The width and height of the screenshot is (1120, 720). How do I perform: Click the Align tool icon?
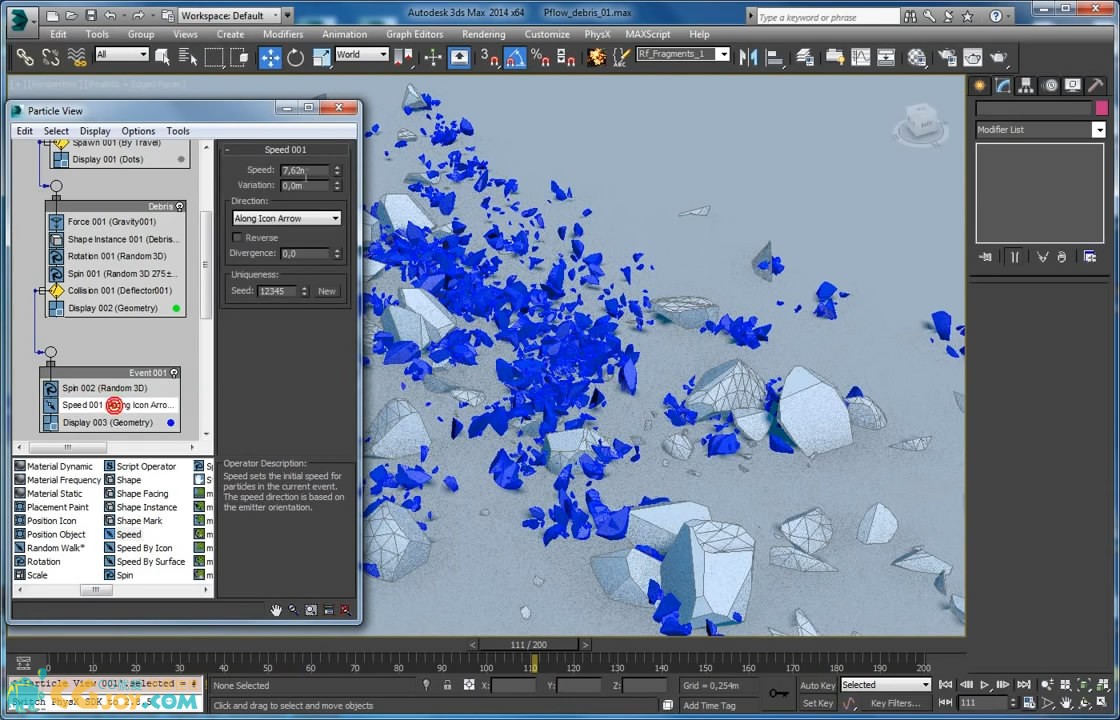774,57
